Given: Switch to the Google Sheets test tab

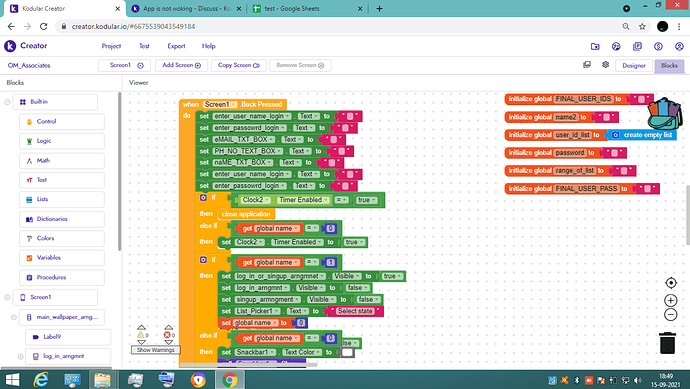Looking at the screenshot, I should [x=306, y=8].
